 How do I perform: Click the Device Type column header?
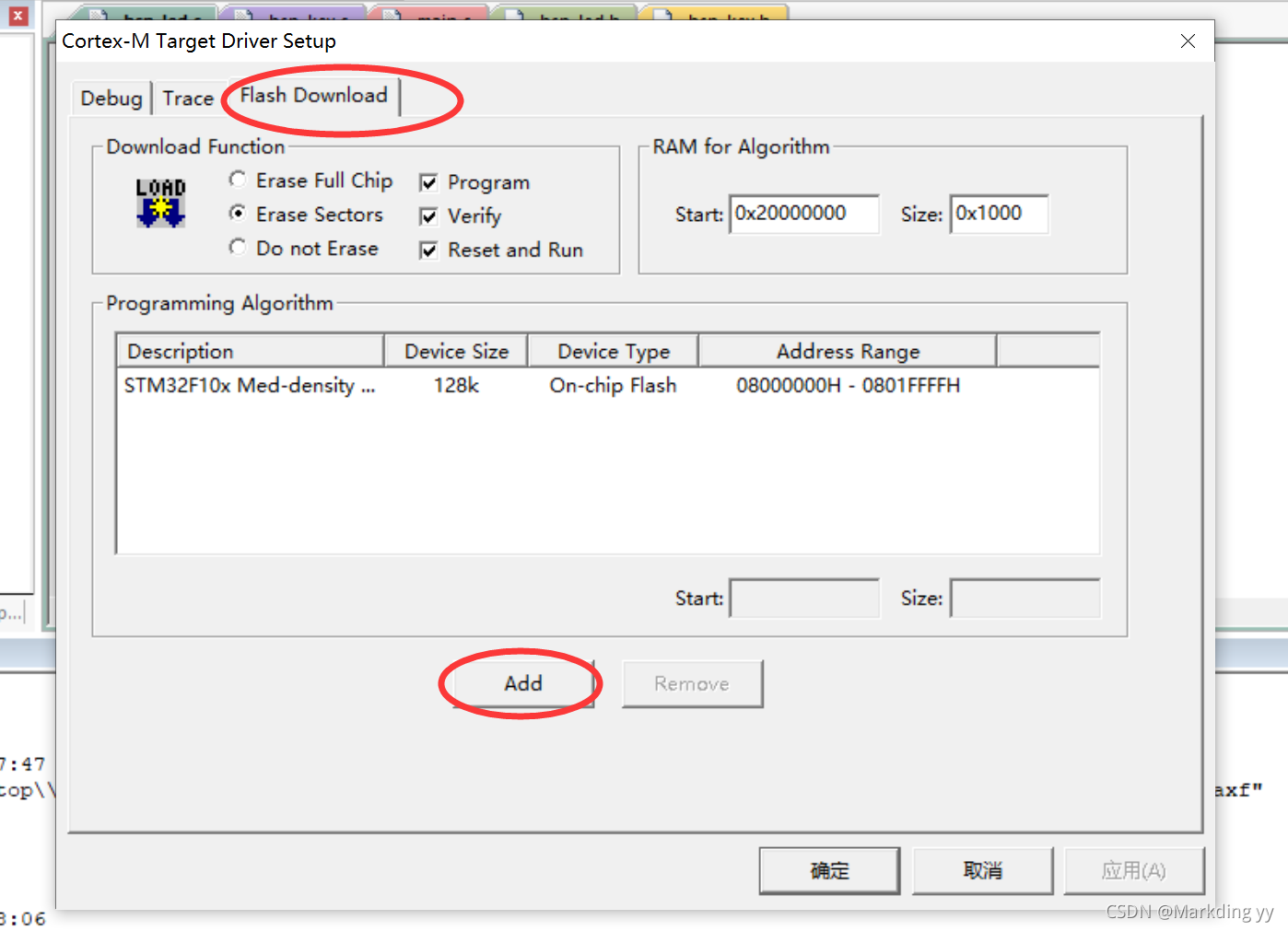(x=614, y=351)
